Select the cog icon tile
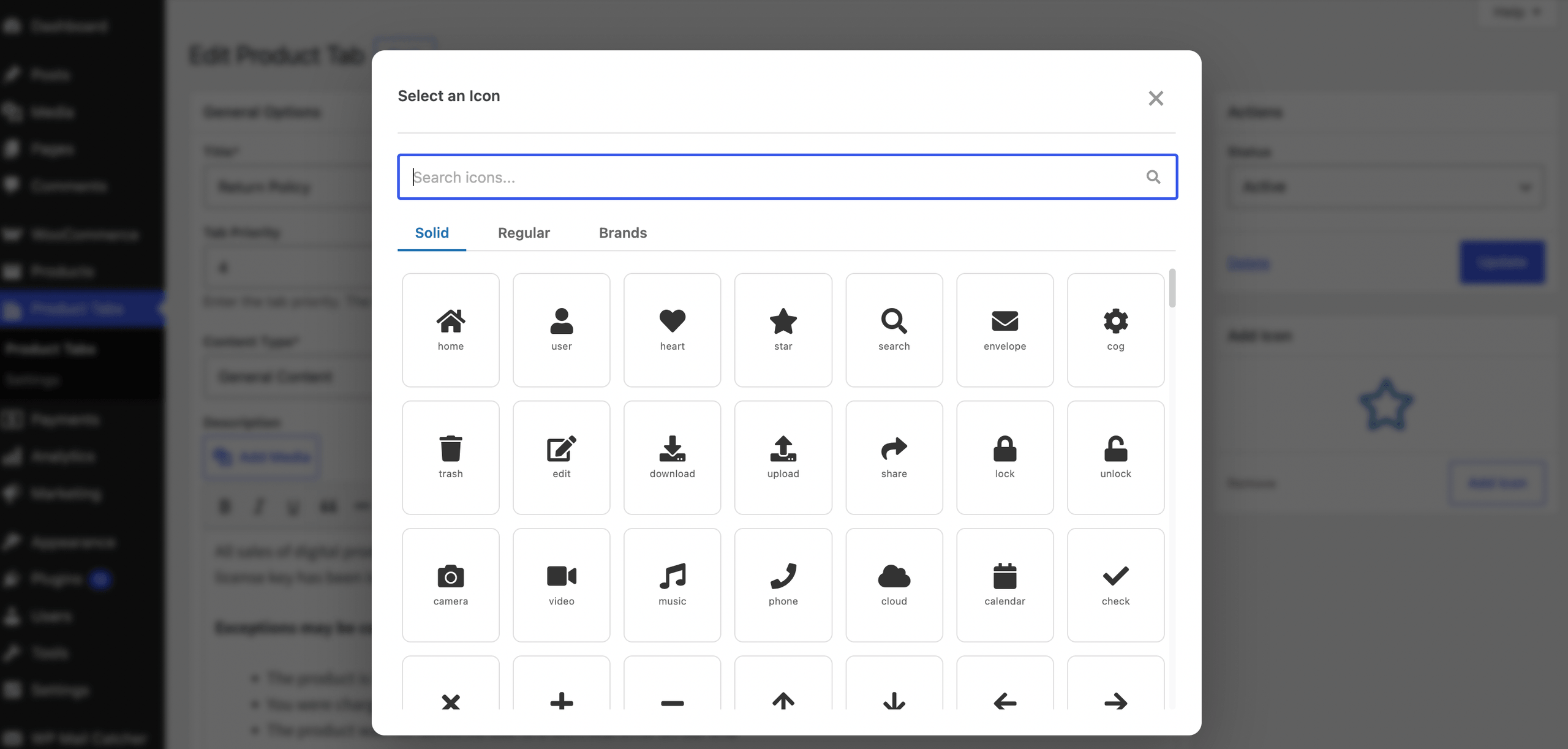Screen dimensions: 1568x749 tap(1115, 330)
